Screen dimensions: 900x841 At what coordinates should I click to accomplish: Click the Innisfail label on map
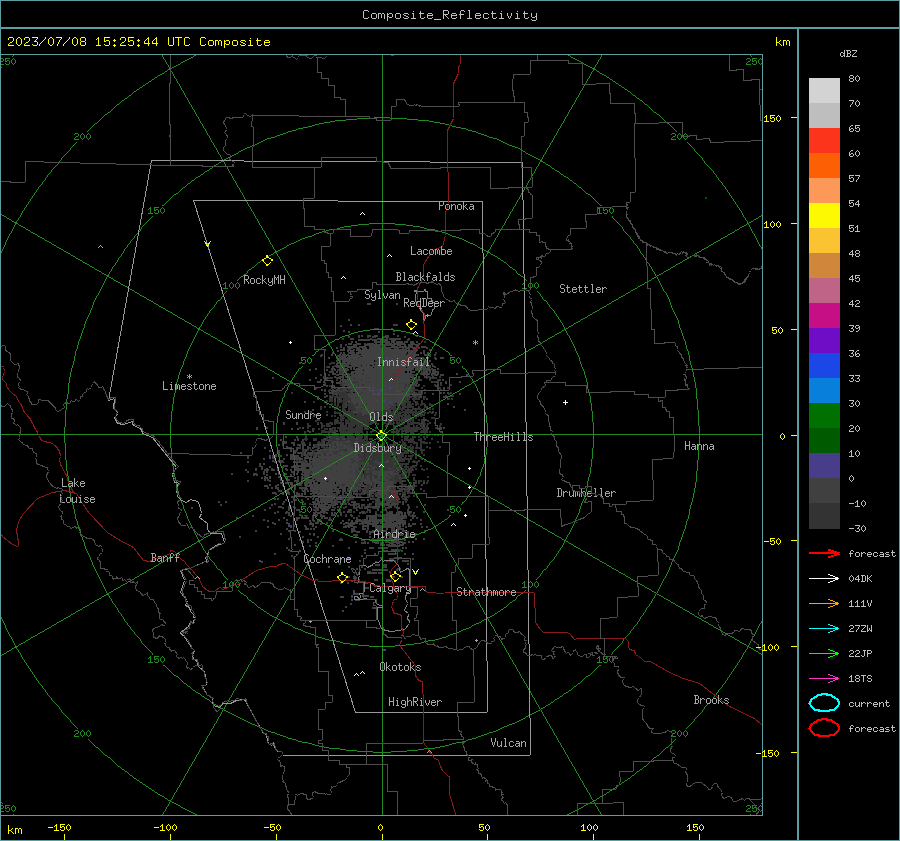[403, 362]
